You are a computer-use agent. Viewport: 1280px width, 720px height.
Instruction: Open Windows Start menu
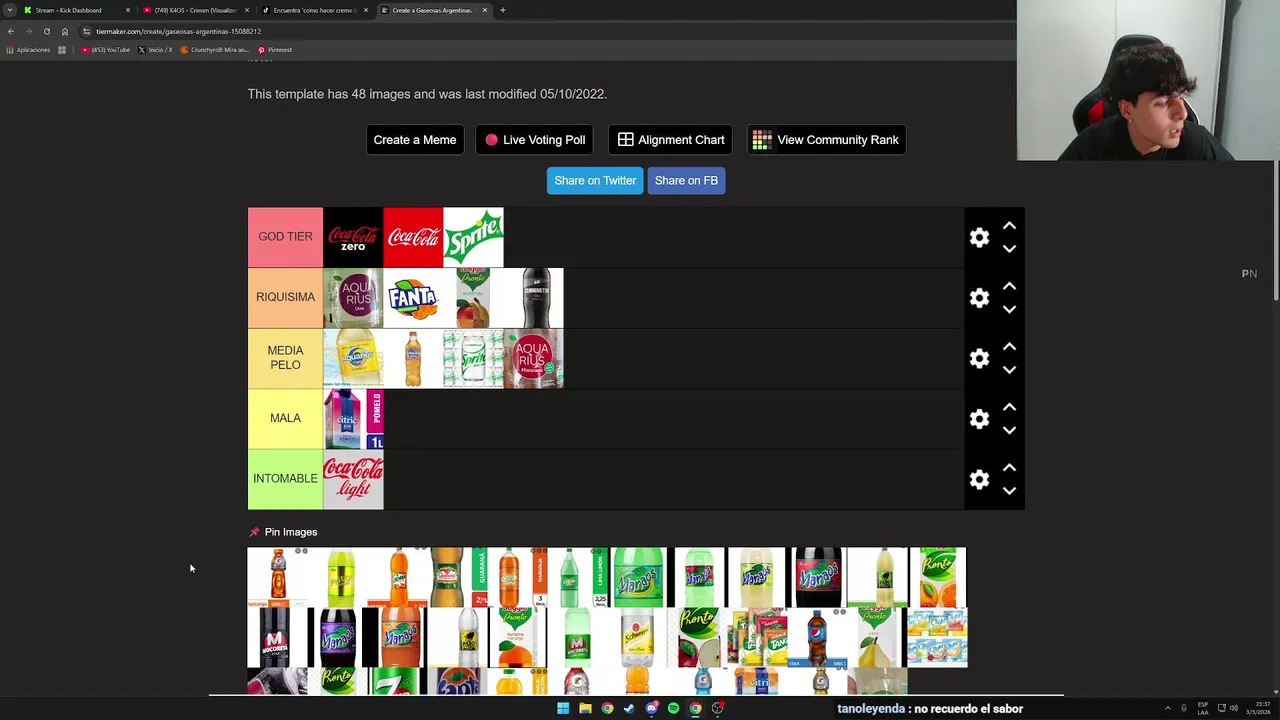[563, 708]
